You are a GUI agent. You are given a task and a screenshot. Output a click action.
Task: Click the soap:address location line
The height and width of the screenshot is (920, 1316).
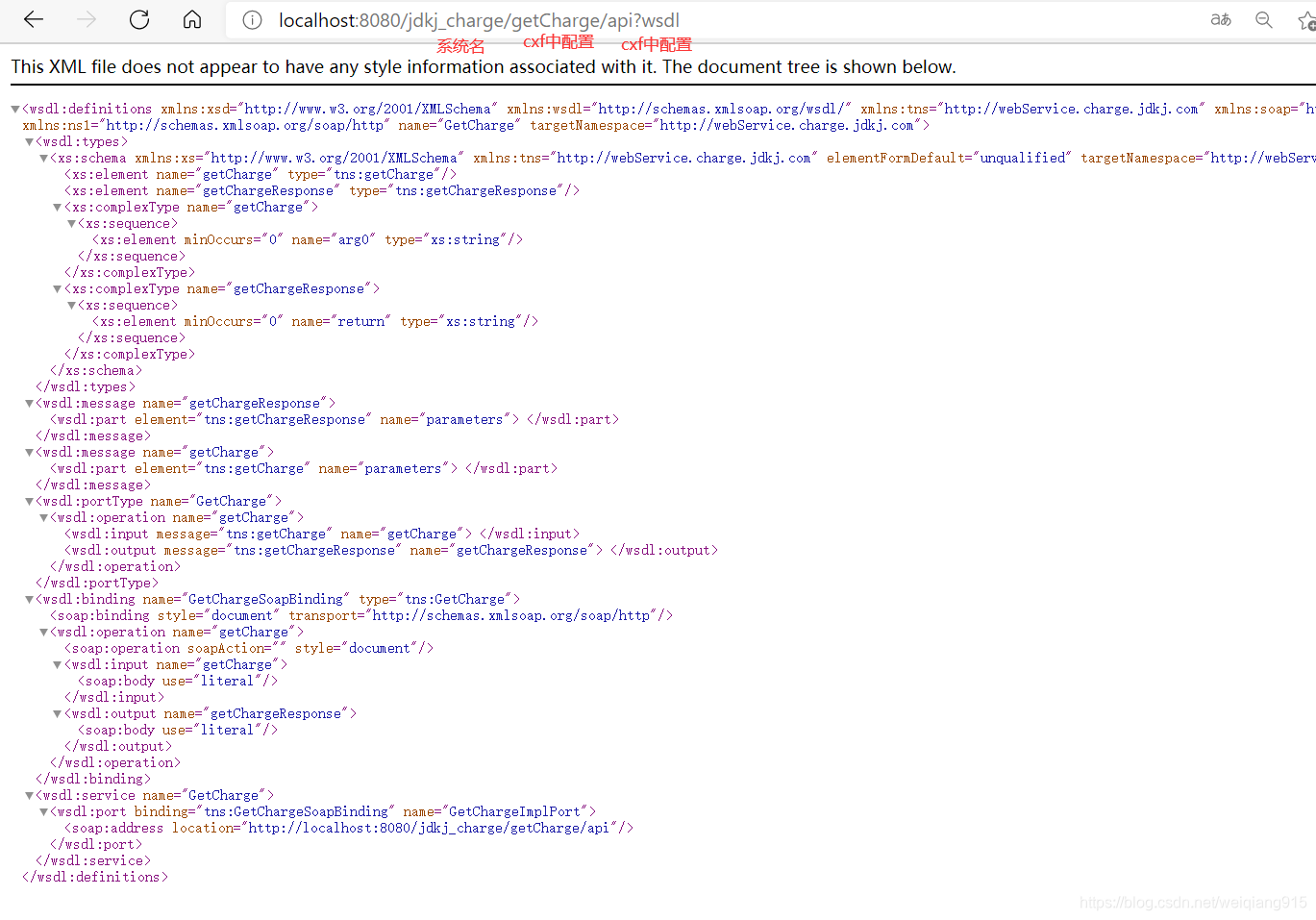tap(349, 828)
